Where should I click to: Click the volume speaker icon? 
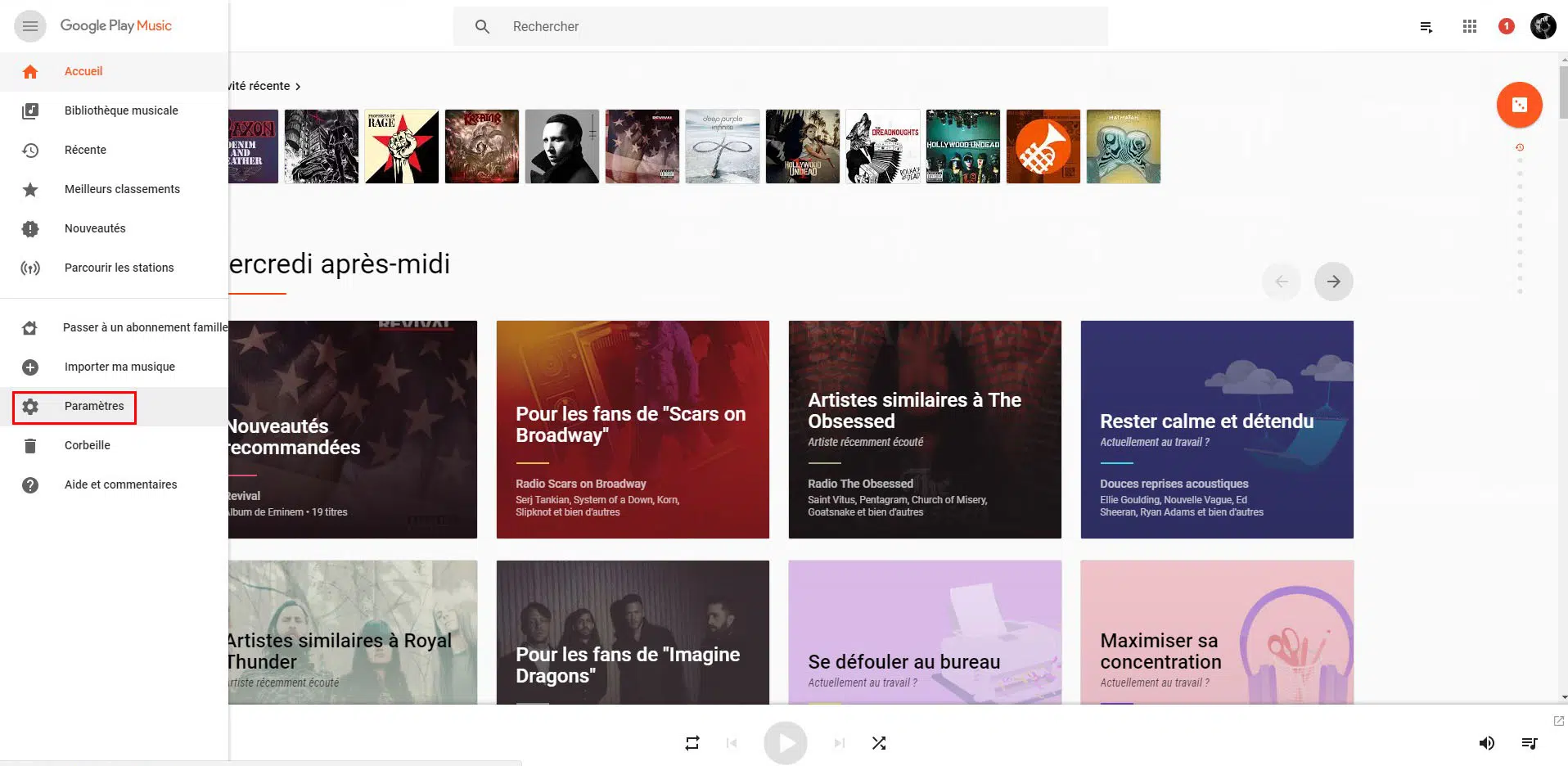click(1487, 743)
